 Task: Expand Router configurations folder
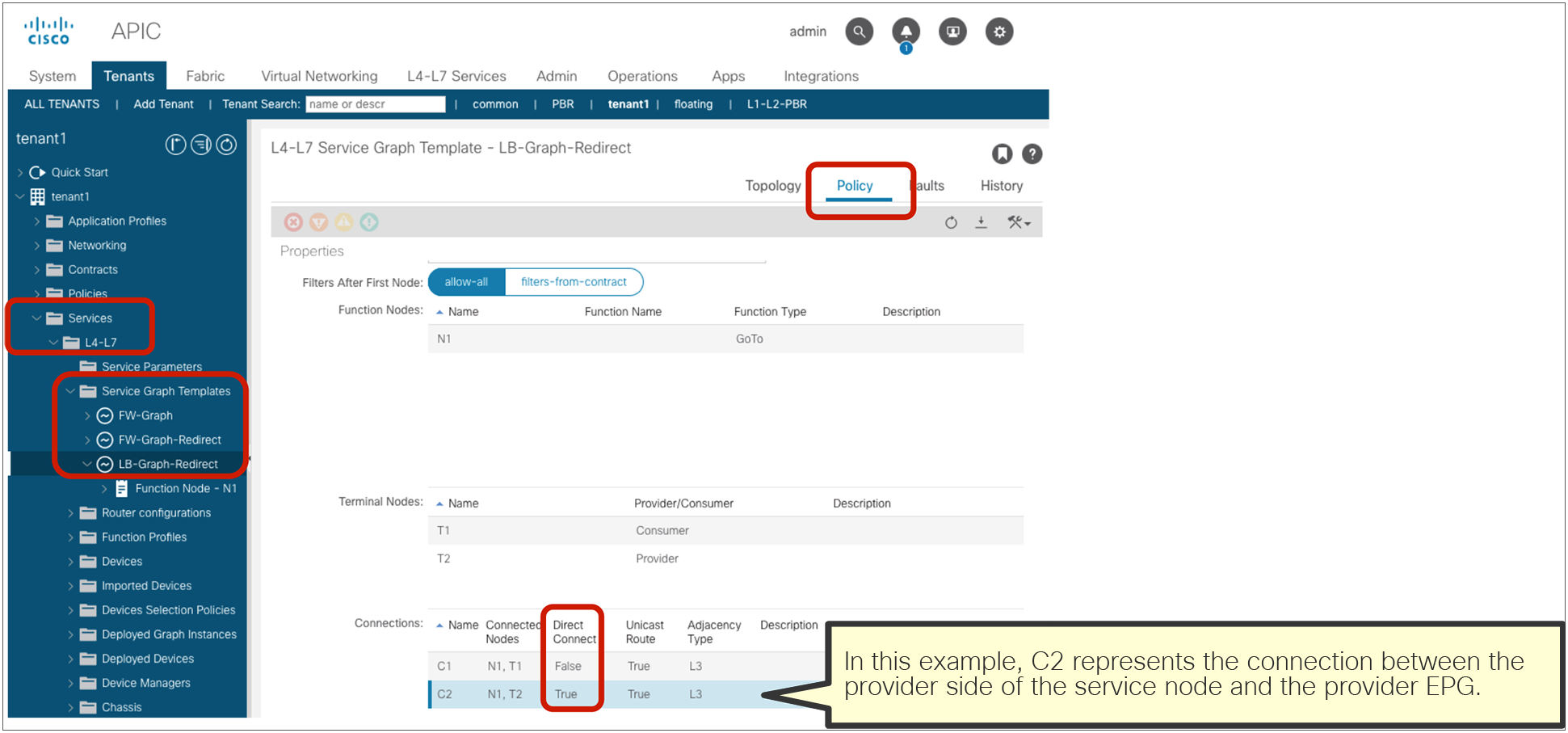click(x=70, y=512)
